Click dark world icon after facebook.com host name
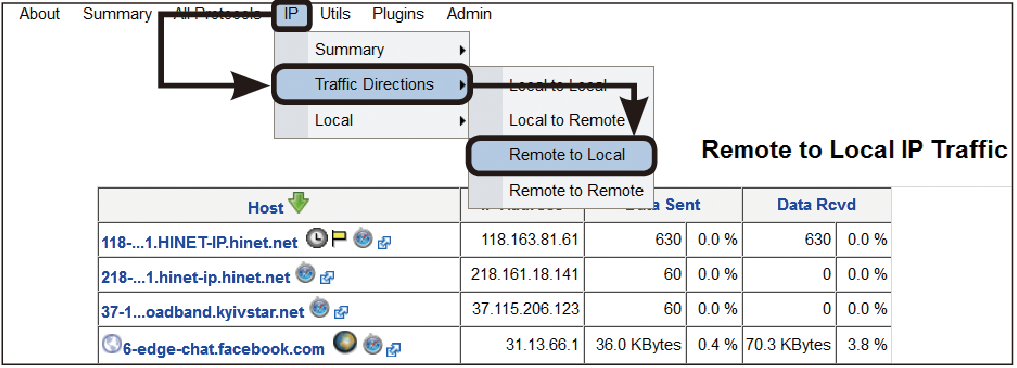This screenshot has height=368, width=1017. [x=344, y=345]
